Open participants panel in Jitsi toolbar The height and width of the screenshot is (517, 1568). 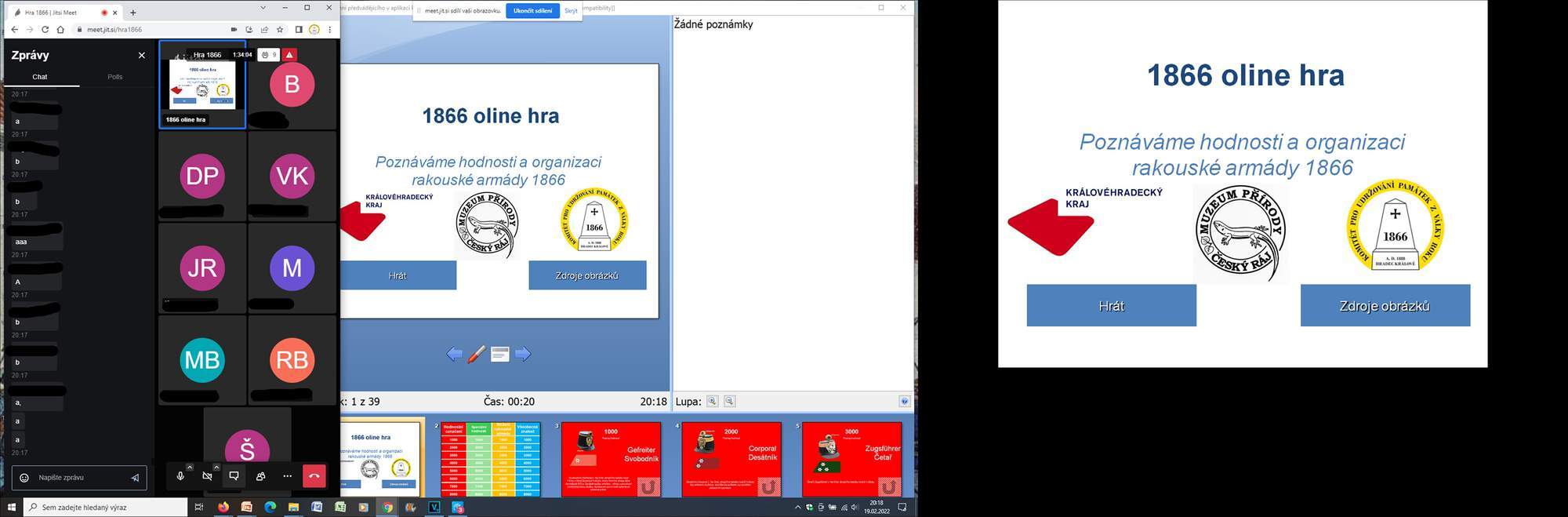point(260,476)
